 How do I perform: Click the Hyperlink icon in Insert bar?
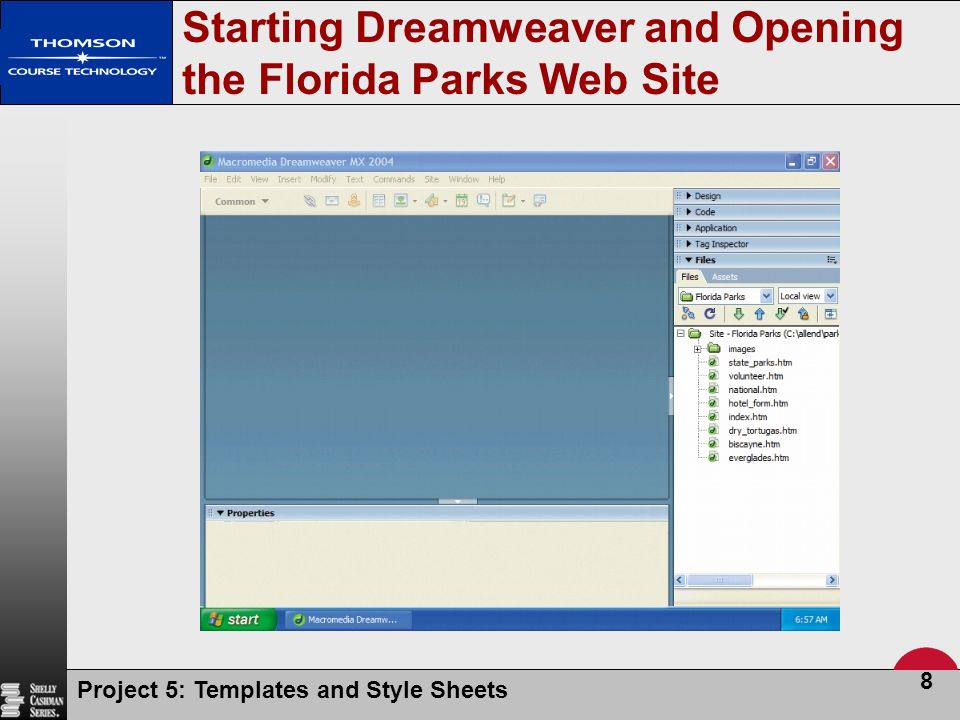[310, 201]
